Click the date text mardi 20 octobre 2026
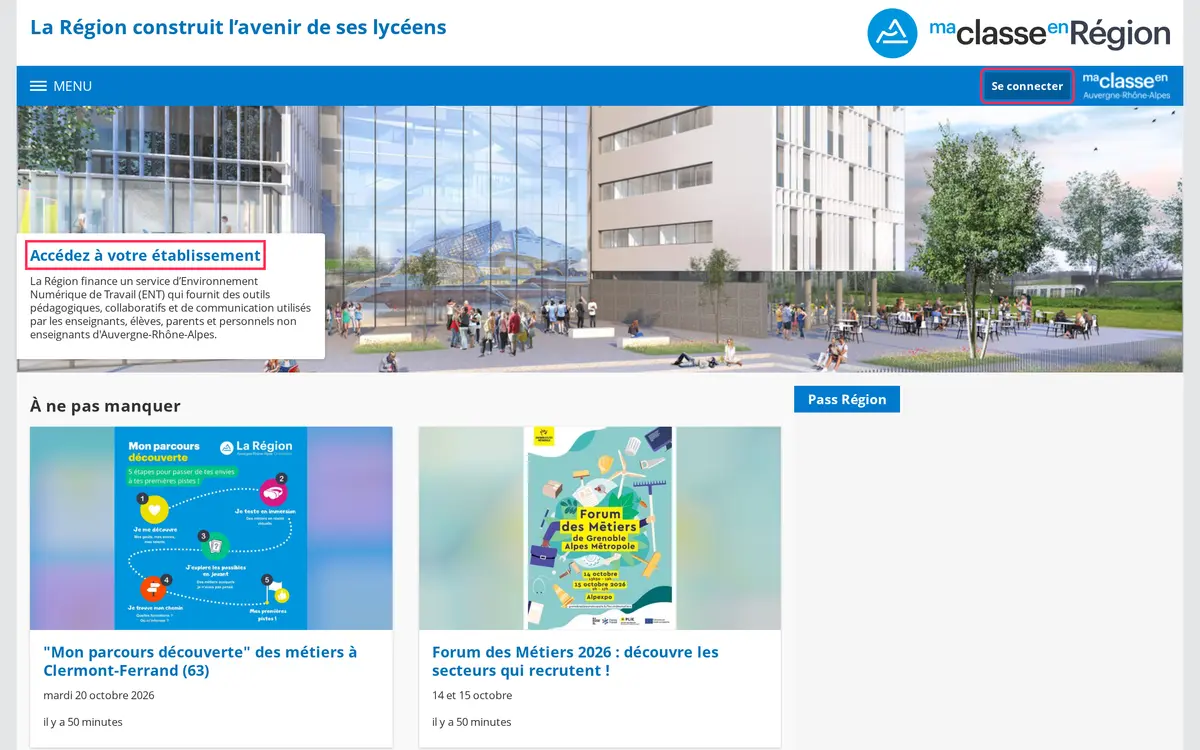Viewport: 1200px width, 750px height. 99,695
